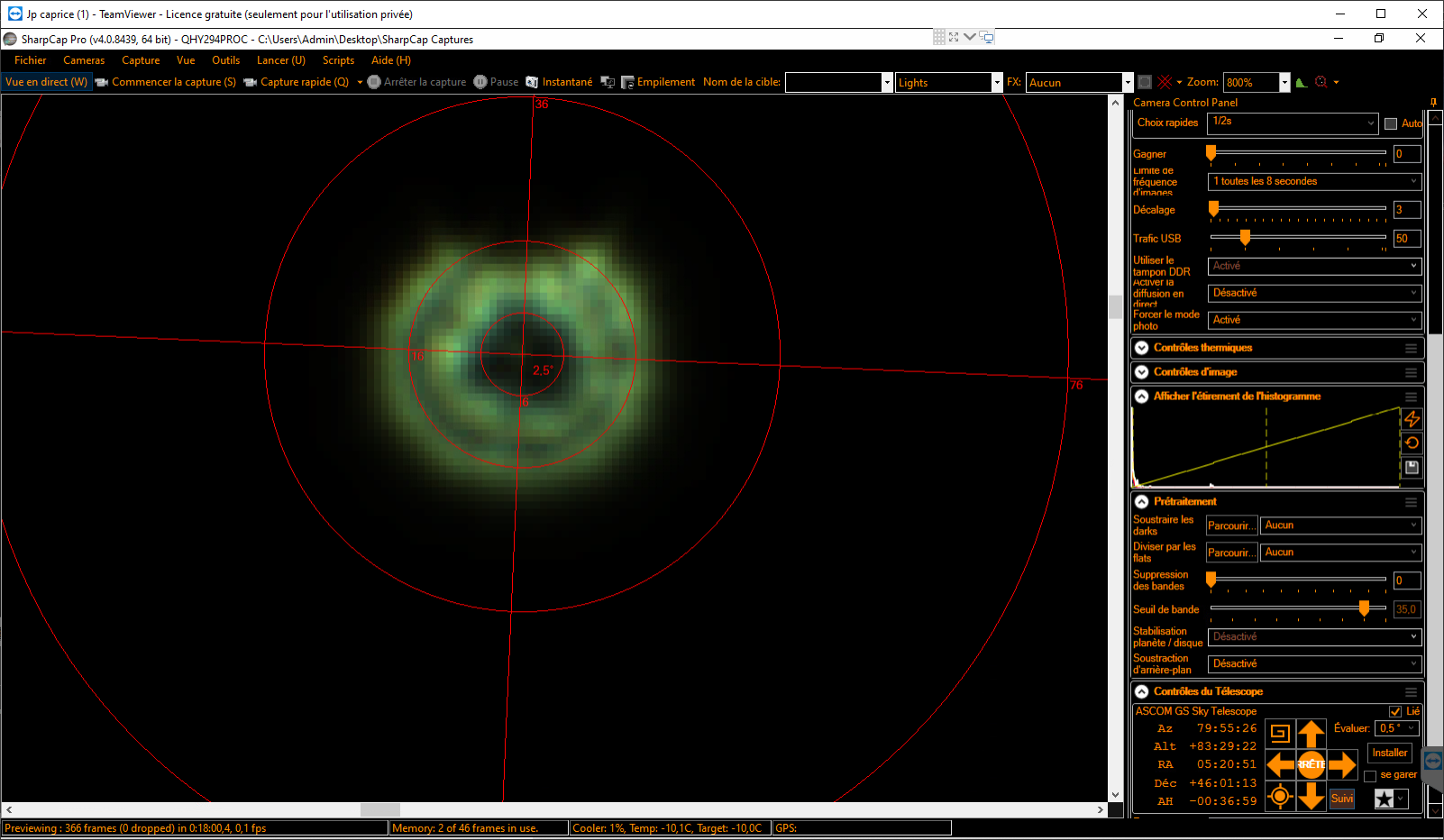
Task: Click the Empilement button
Action: click(658, 82)
